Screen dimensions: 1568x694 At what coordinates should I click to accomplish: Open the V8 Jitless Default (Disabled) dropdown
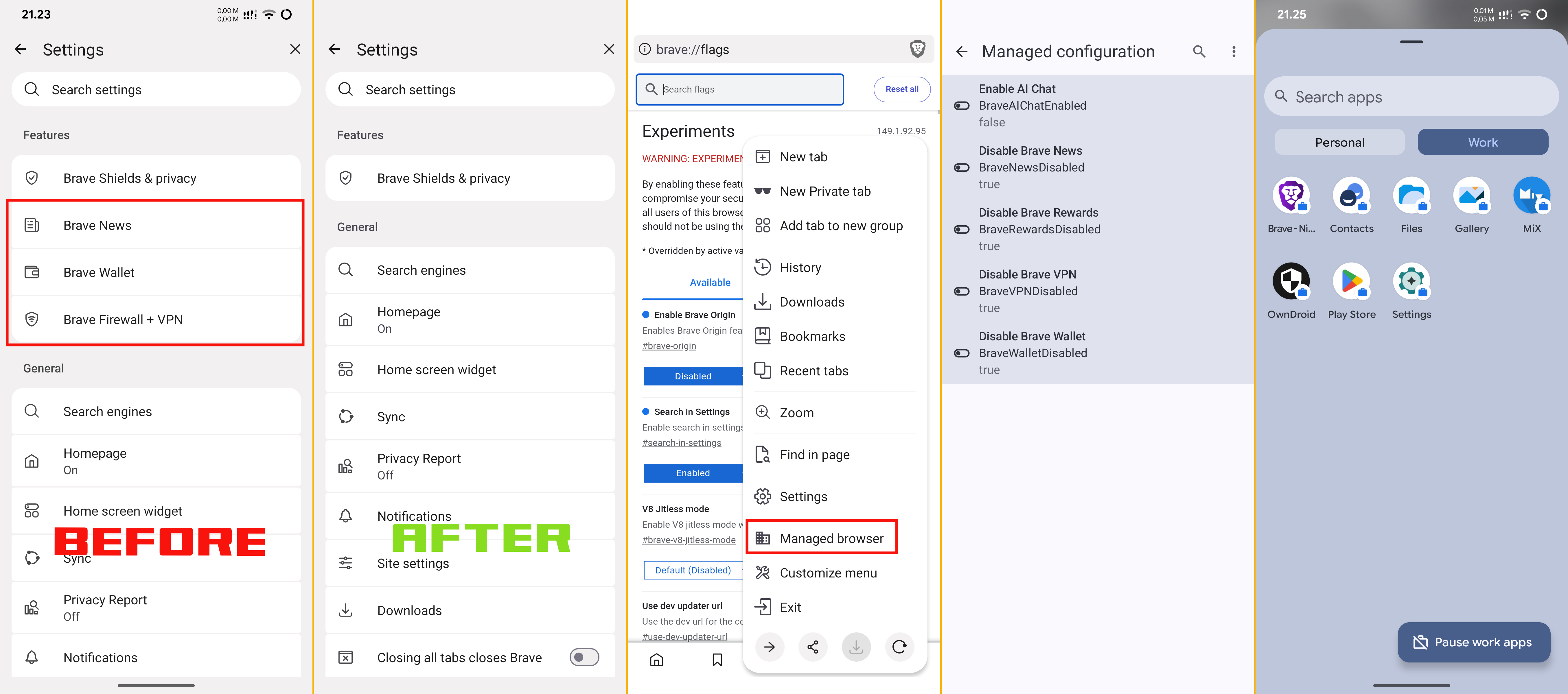click(693, 570)
